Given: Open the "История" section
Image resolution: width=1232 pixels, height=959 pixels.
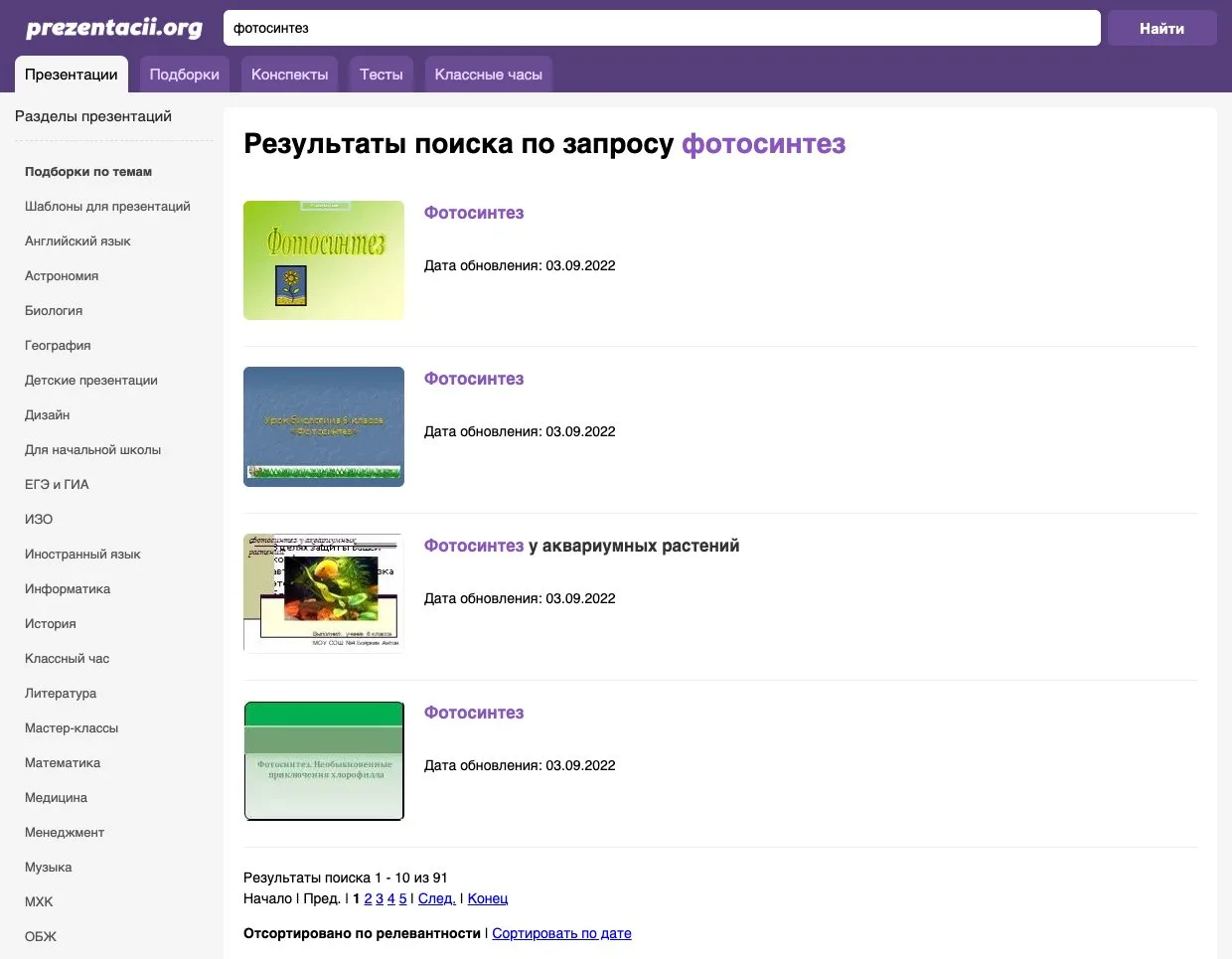Looking at the screenshot, I should coord(51,623).
